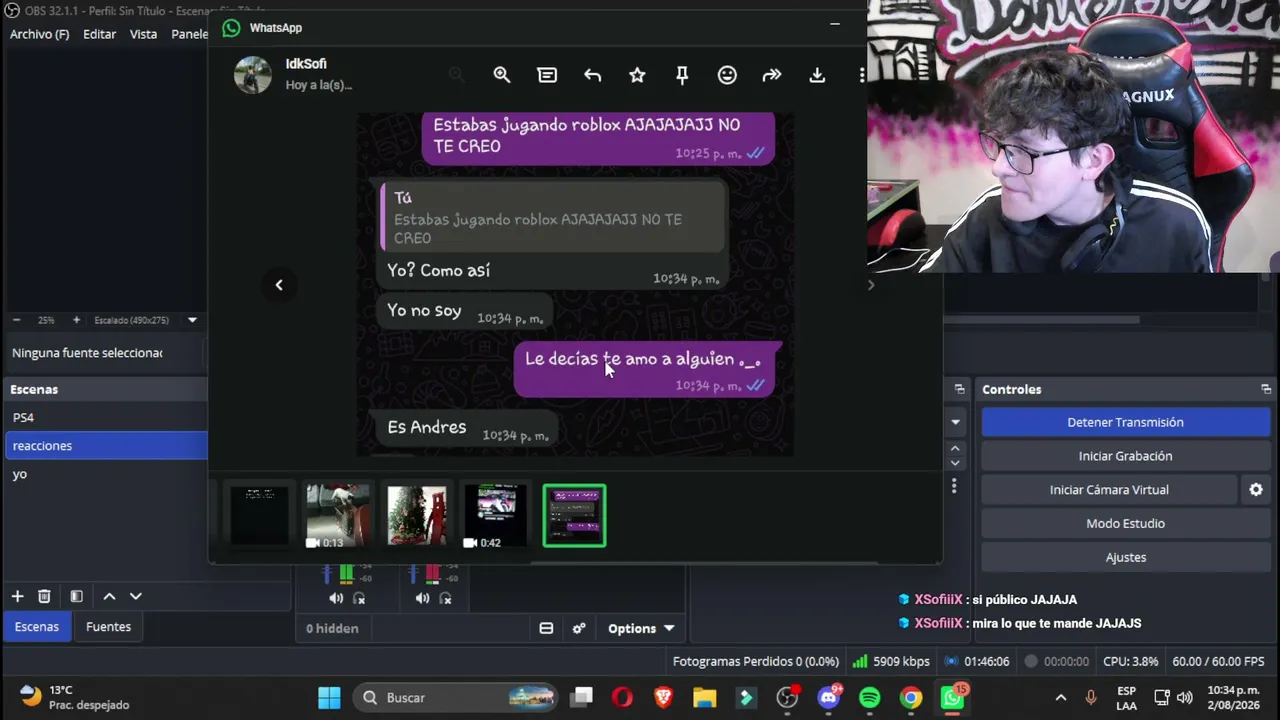
Task: Go to the previous media in WhatsApp viewer
Action: pyautogui.click(x=279, y=285)
